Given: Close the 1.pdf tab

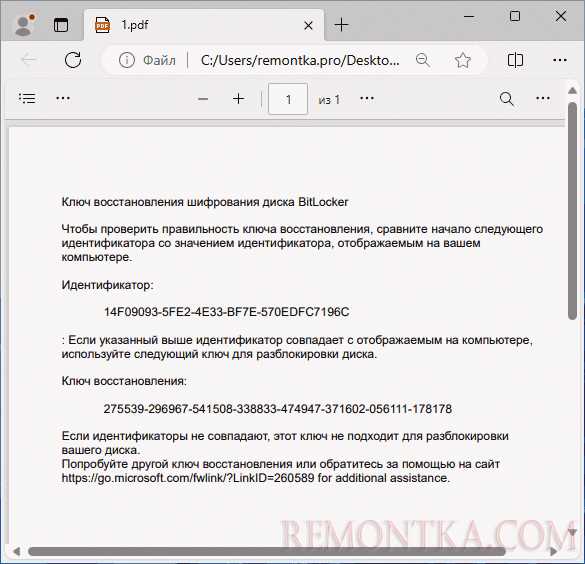Looking at the screenshot, I should 308,25.
